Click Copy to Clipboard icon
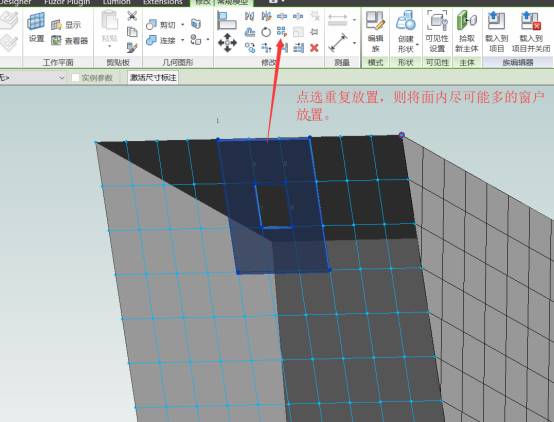 (x=132, y=32)
